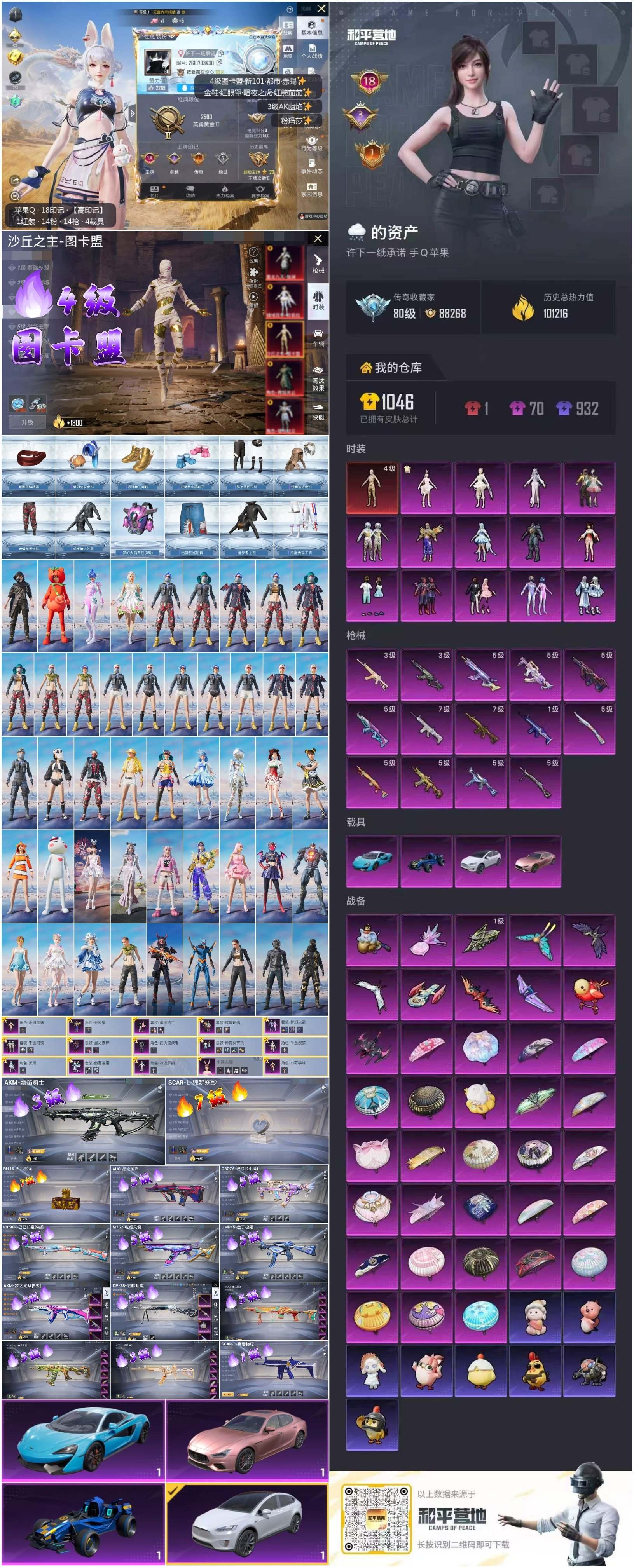Open the 家园信息 tab
The width and height of the screenshot is (634, 1568).
point(312,189)
